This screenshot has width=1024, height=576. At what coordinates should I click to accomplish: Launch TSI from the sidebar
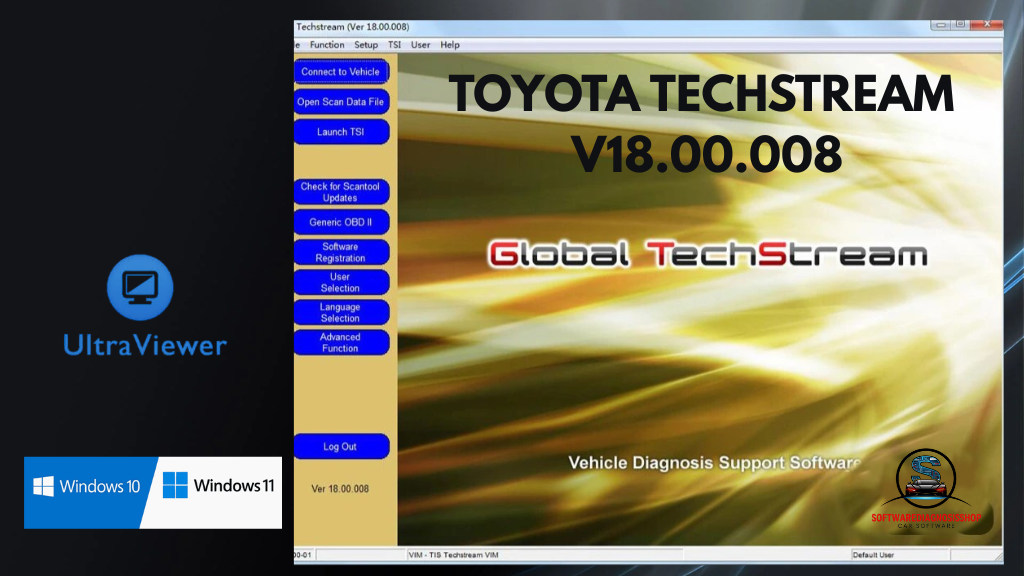341,132
